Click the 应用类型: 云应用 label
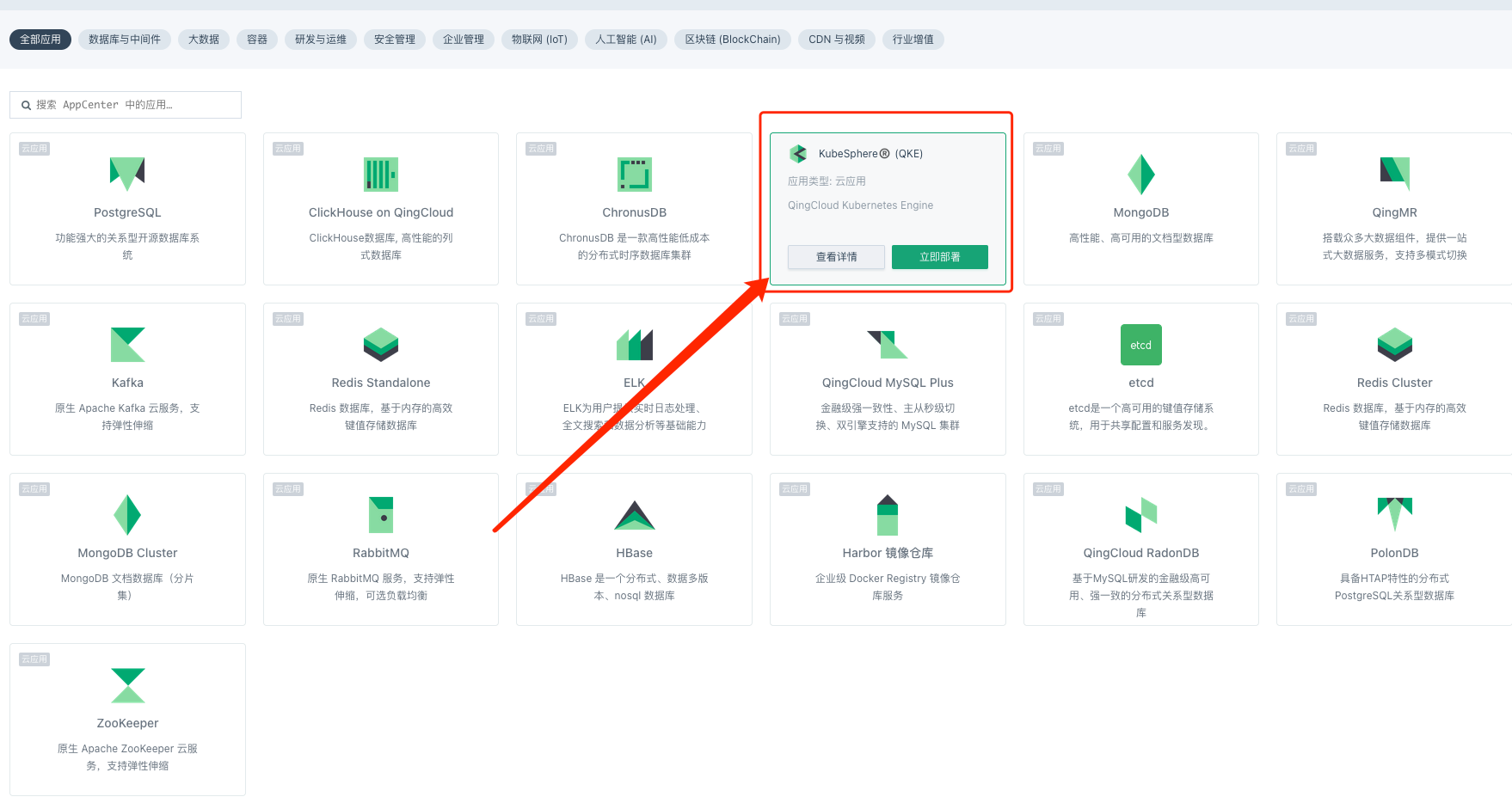 point(827,181)
